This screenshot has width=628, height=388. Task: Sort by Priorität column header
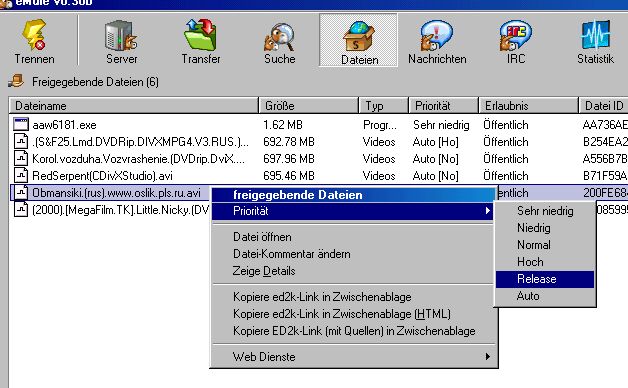pyautogui.click(x=444, y=106)
